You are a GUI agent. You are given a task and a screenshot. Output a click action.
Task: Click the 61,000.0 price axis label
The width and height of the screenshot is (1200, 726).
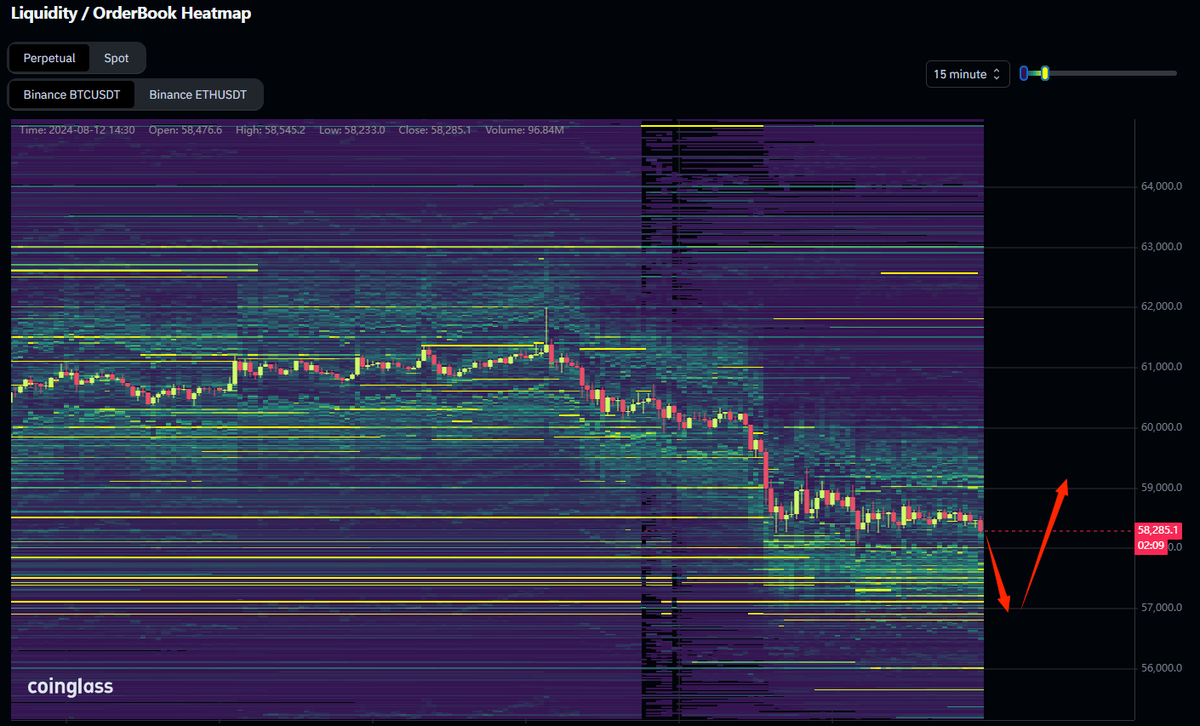coord(1162,367)
